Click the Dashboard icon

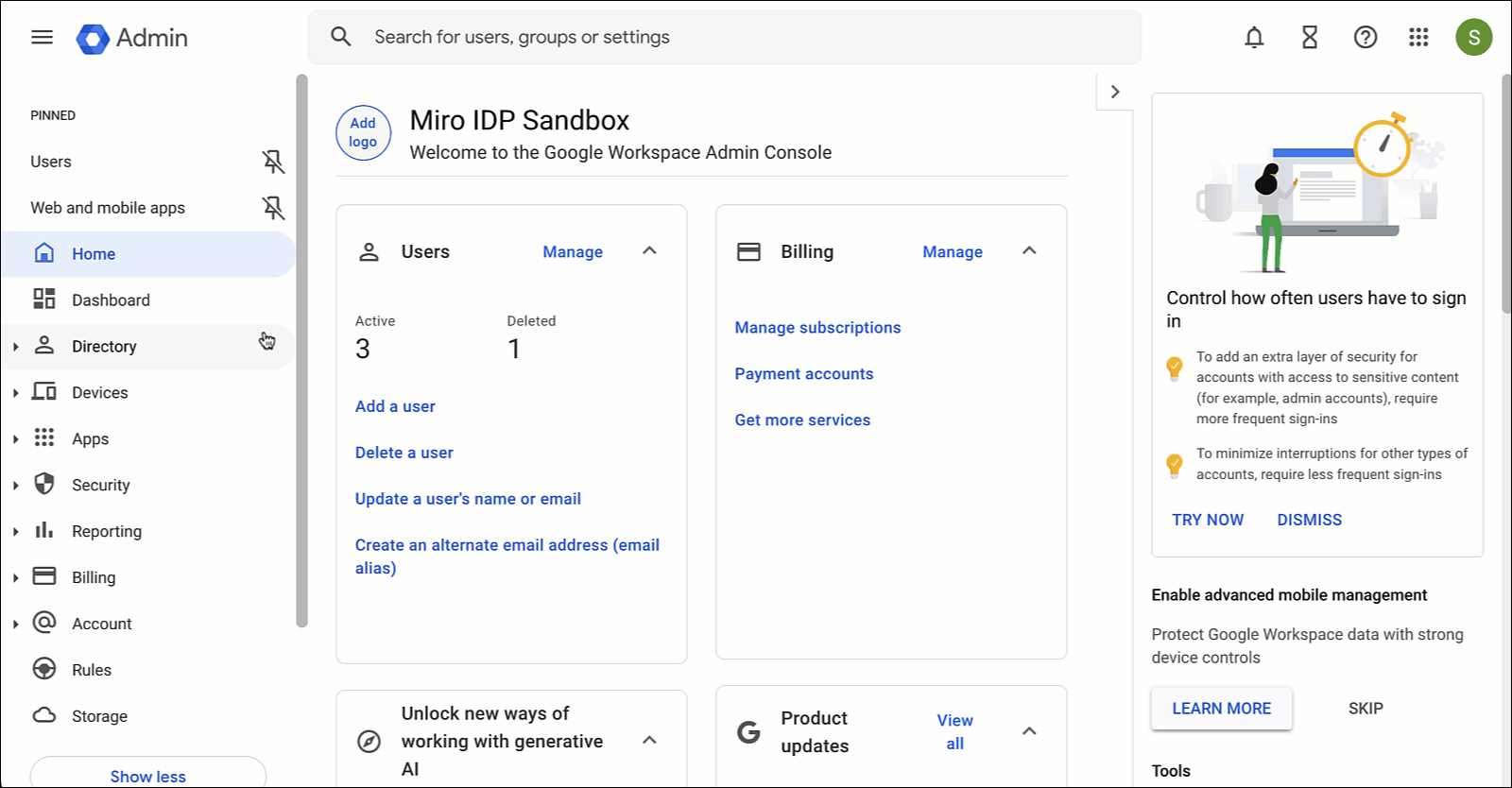coord(44,300)
